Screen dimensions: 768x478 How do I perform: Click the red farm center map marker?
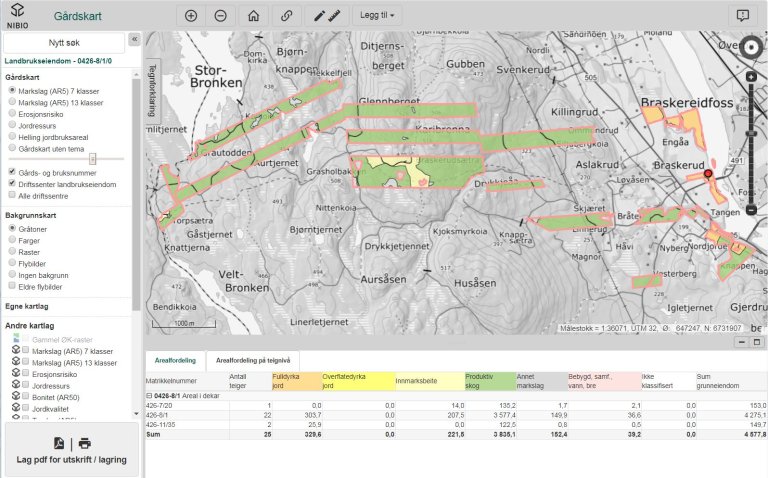tap(709, 174)
